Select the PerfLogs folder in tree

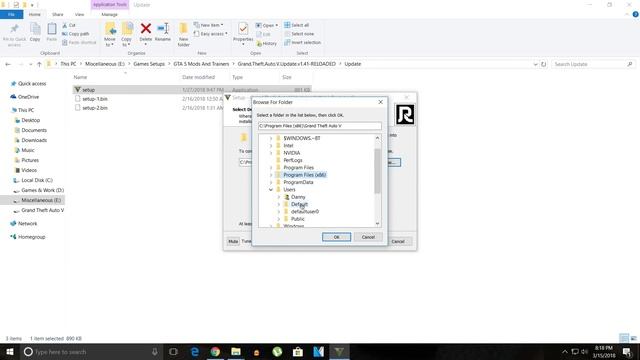[x=293, y=160]
